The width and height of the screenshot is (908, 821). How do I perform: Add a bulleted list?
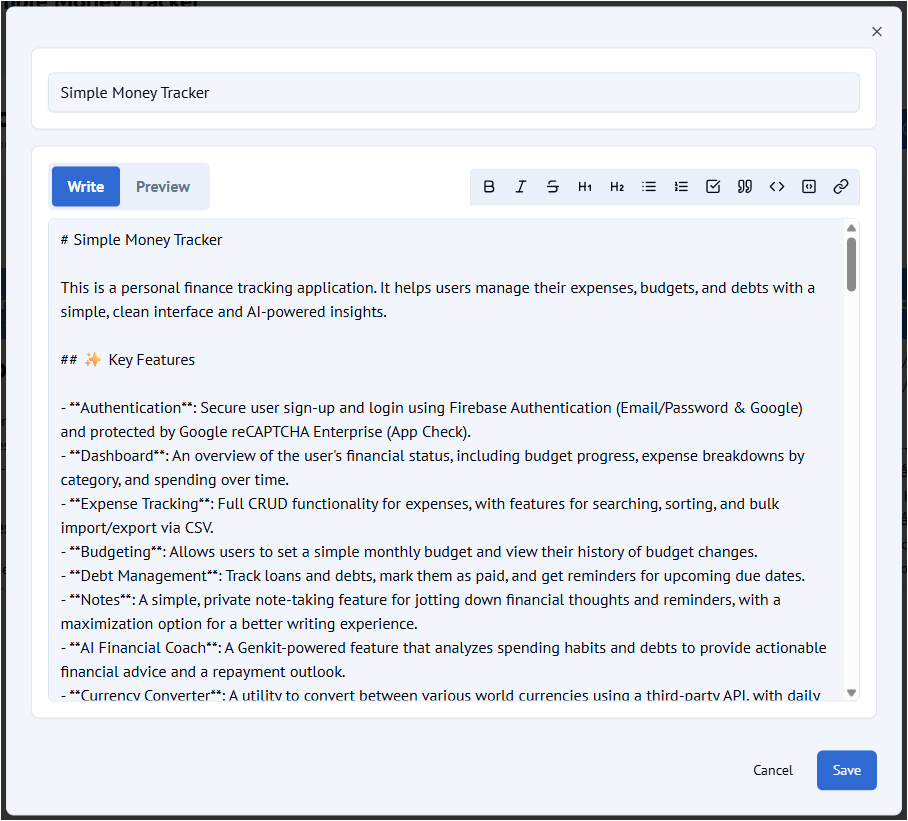pyautogui.click(x=649, y=187)
